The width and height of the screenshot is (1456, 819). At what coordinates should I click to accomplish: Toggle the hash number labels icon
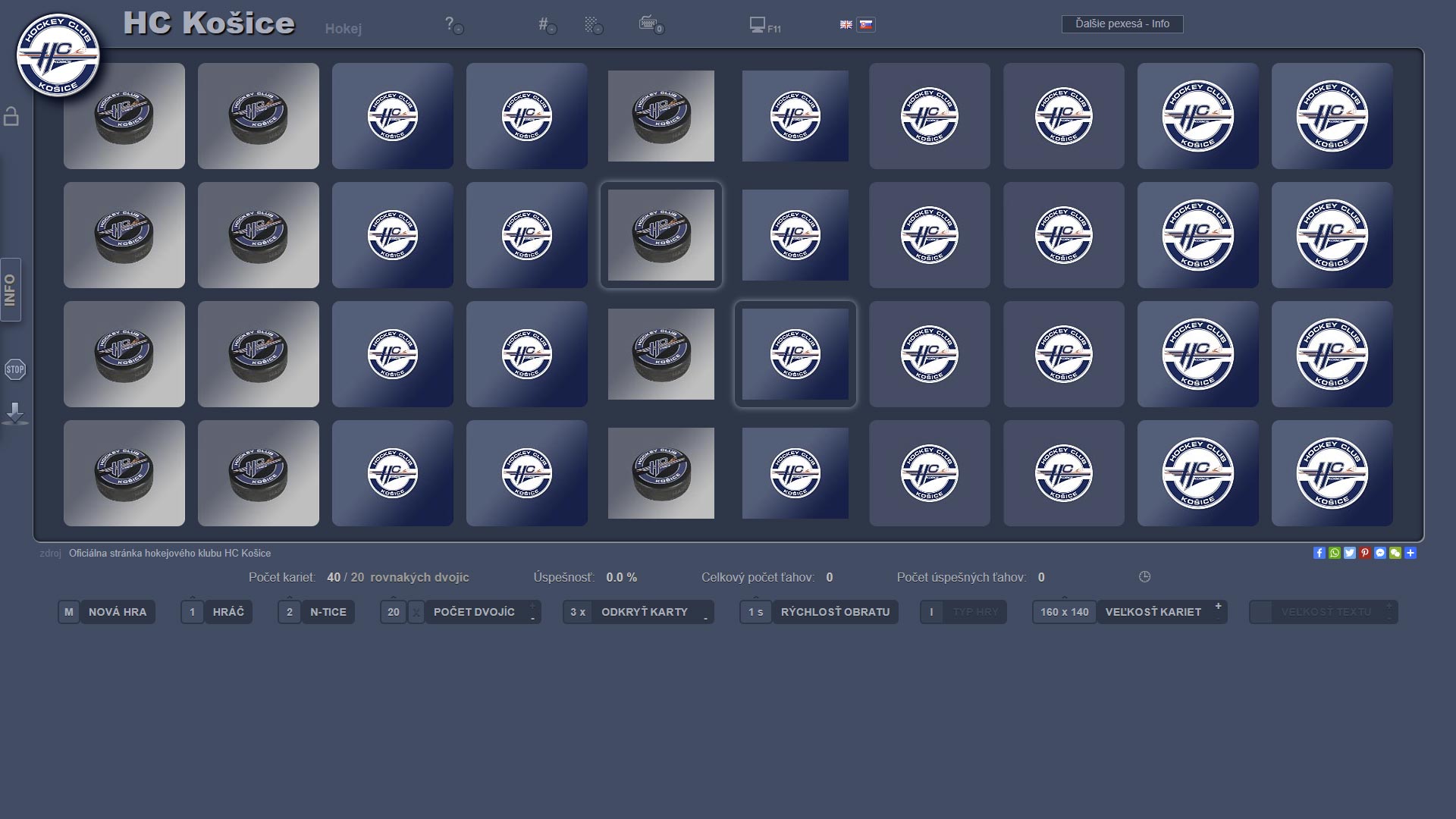coord(547,25)
